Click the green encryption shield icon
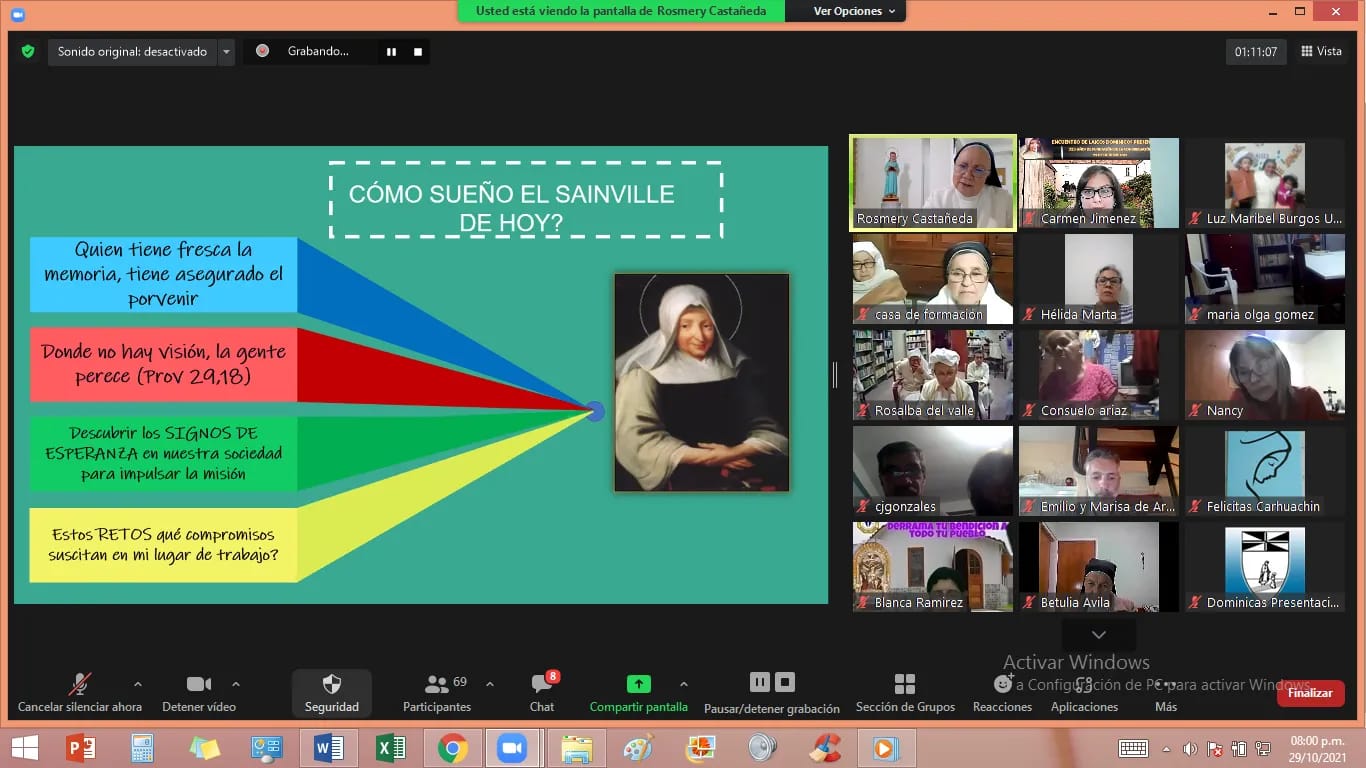Image resolution: width=1366 pixels, height=768 pixels. pos(28,51)
